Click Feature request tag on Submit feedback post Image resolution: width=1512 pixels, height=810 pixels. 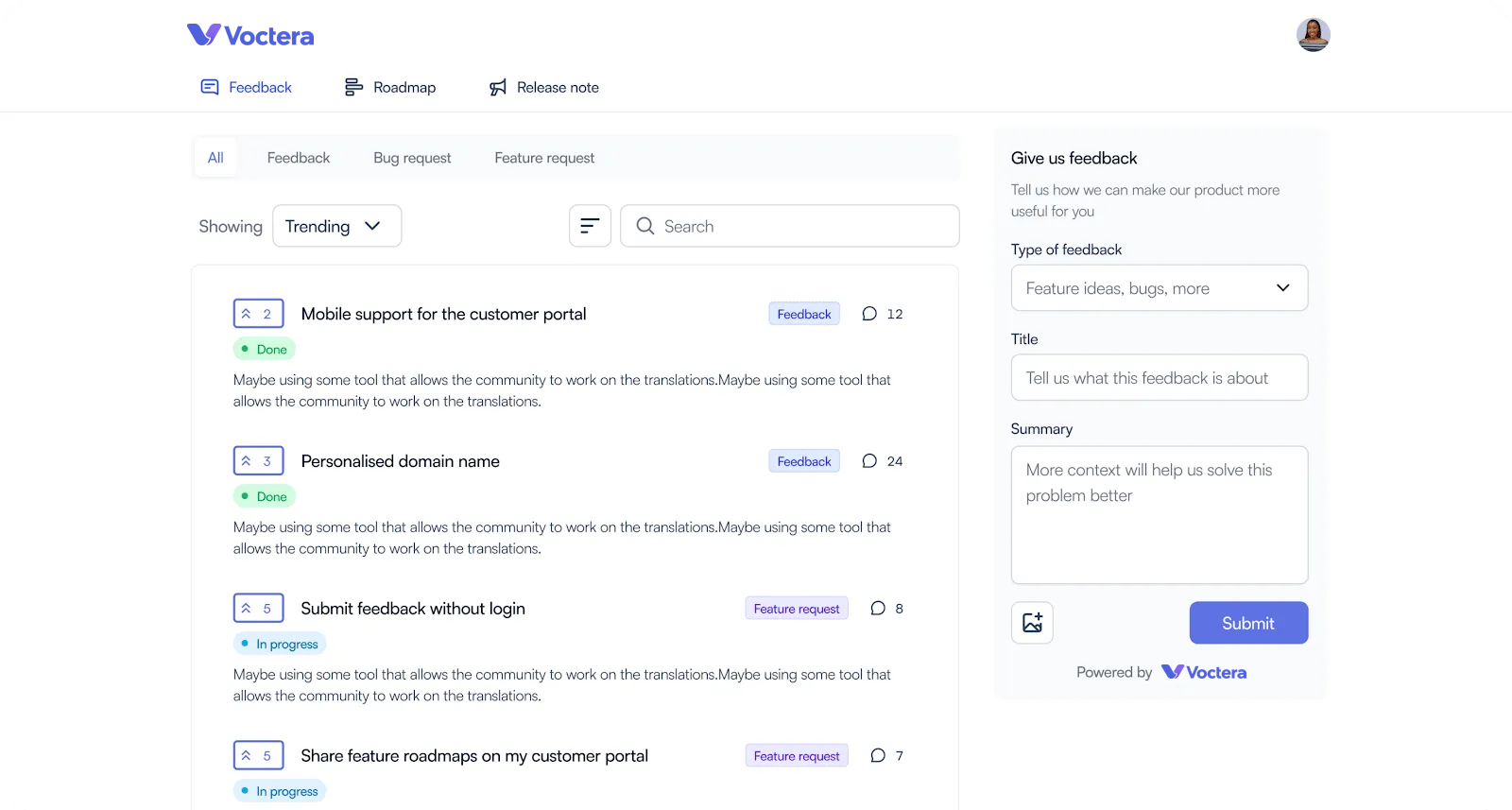(x=797, y=609)
